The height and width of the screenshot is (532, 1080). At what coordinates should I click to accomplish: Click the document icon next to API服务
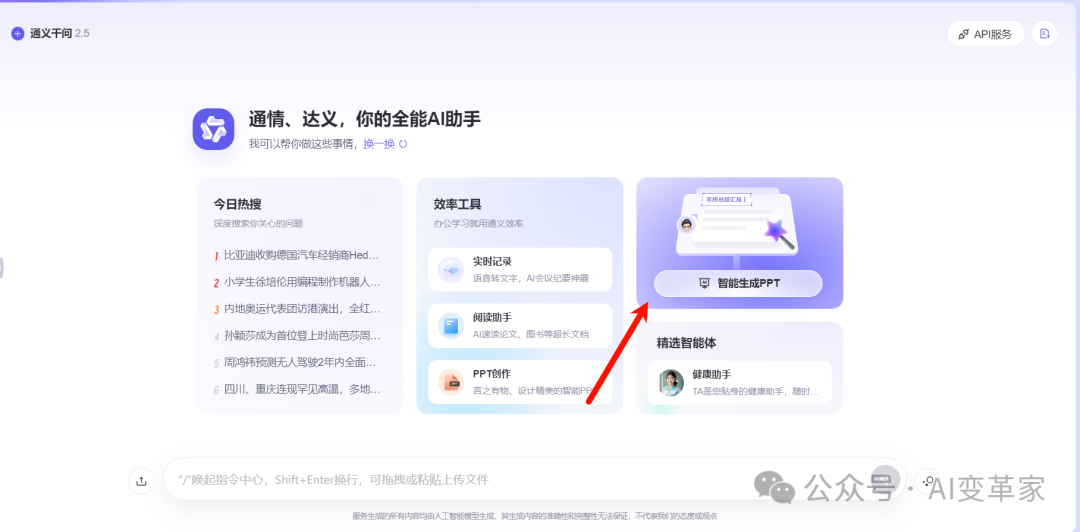(1044, 34)
